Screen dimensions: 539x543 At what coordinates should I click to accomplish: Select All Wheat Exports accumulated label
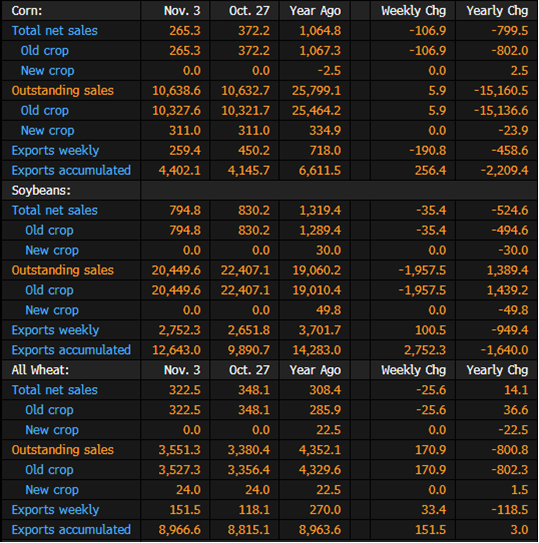point(71,529)
